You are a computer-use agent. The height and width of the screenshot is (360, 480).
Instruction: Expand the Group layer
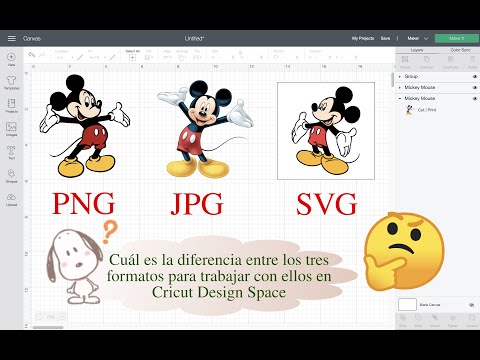point(400,77)
